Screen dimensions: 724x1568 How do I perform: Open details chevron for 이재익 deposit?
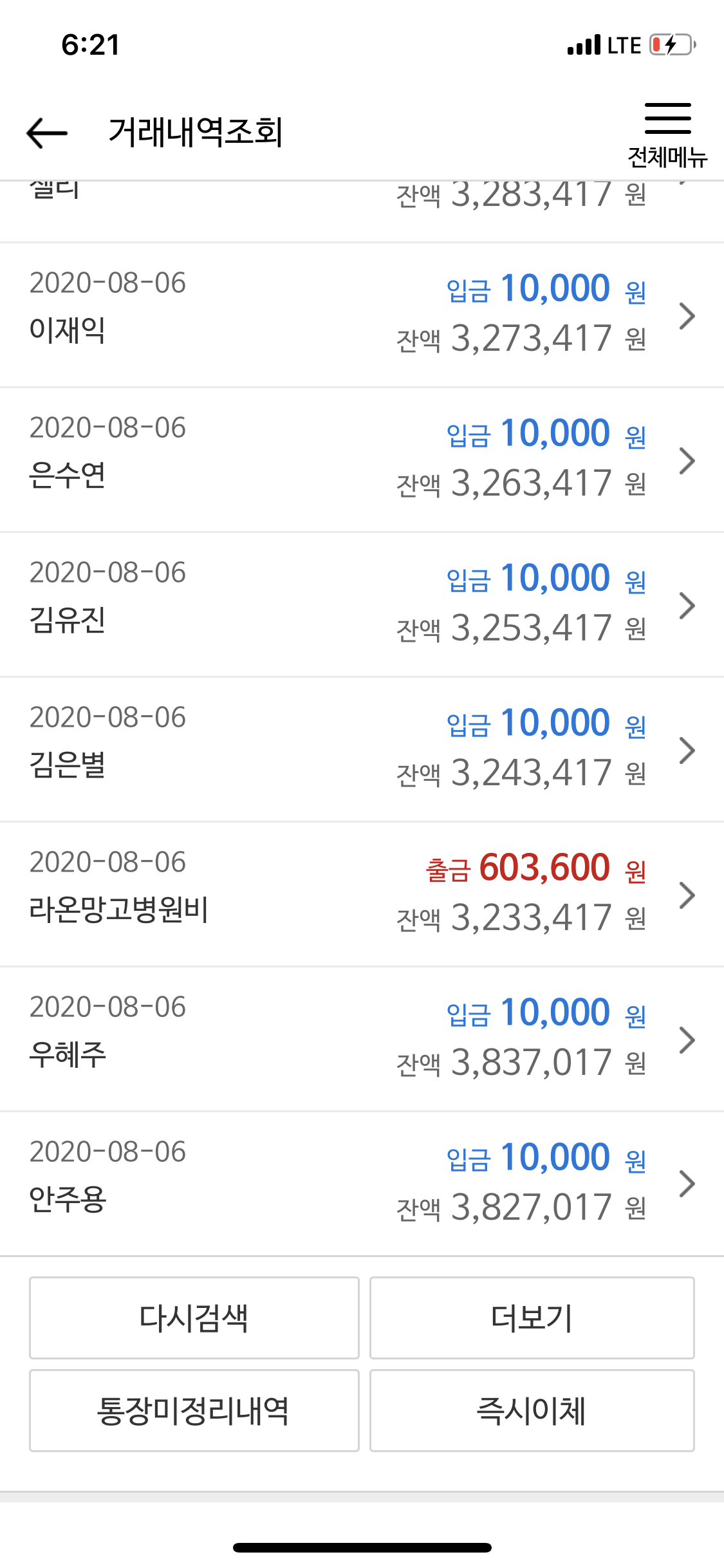click(687, 316)
